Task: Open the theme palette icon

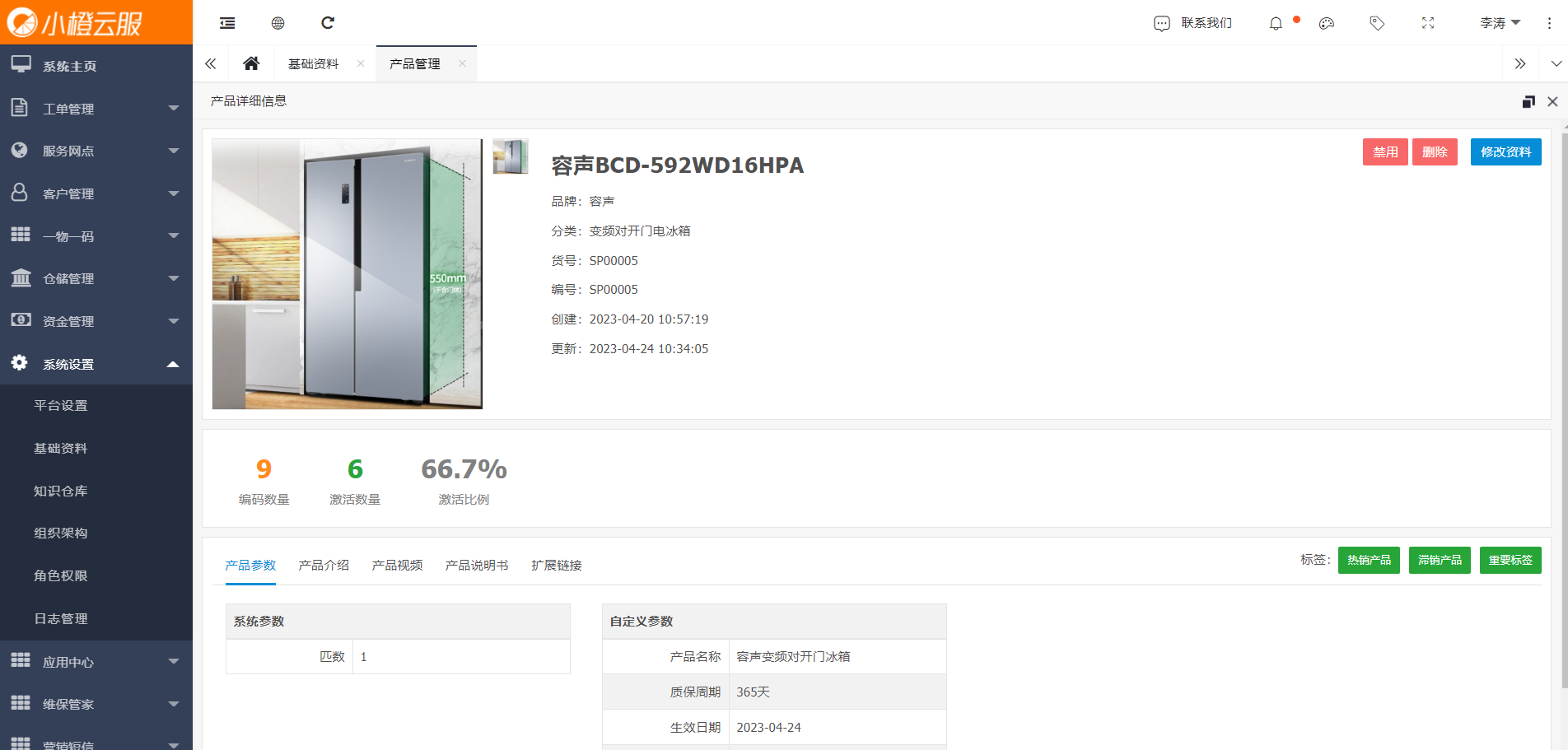Action: (x=1326, y=23)
